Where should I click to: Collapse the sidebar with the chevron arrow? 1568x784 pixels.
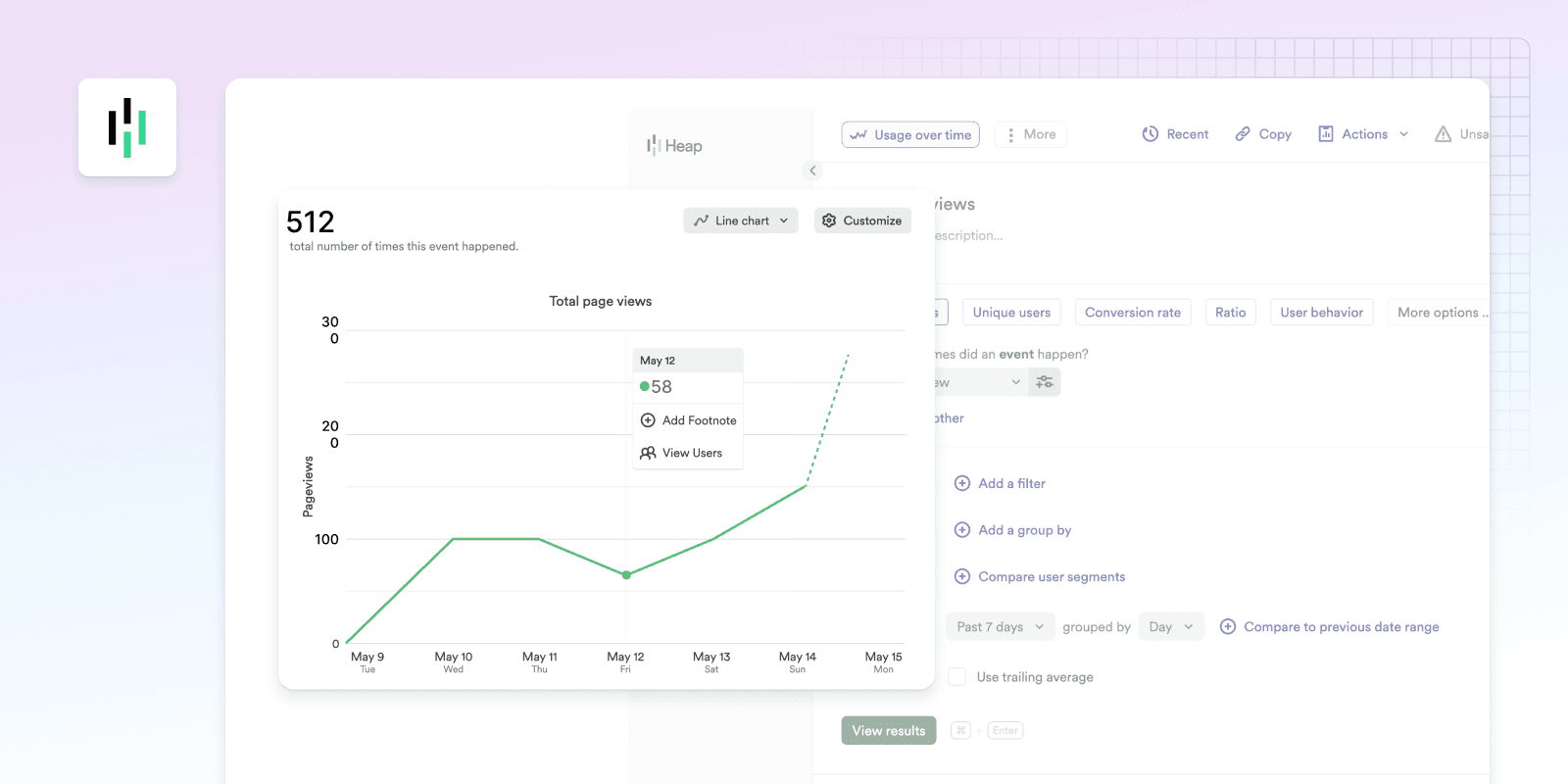tap(812, 171)
